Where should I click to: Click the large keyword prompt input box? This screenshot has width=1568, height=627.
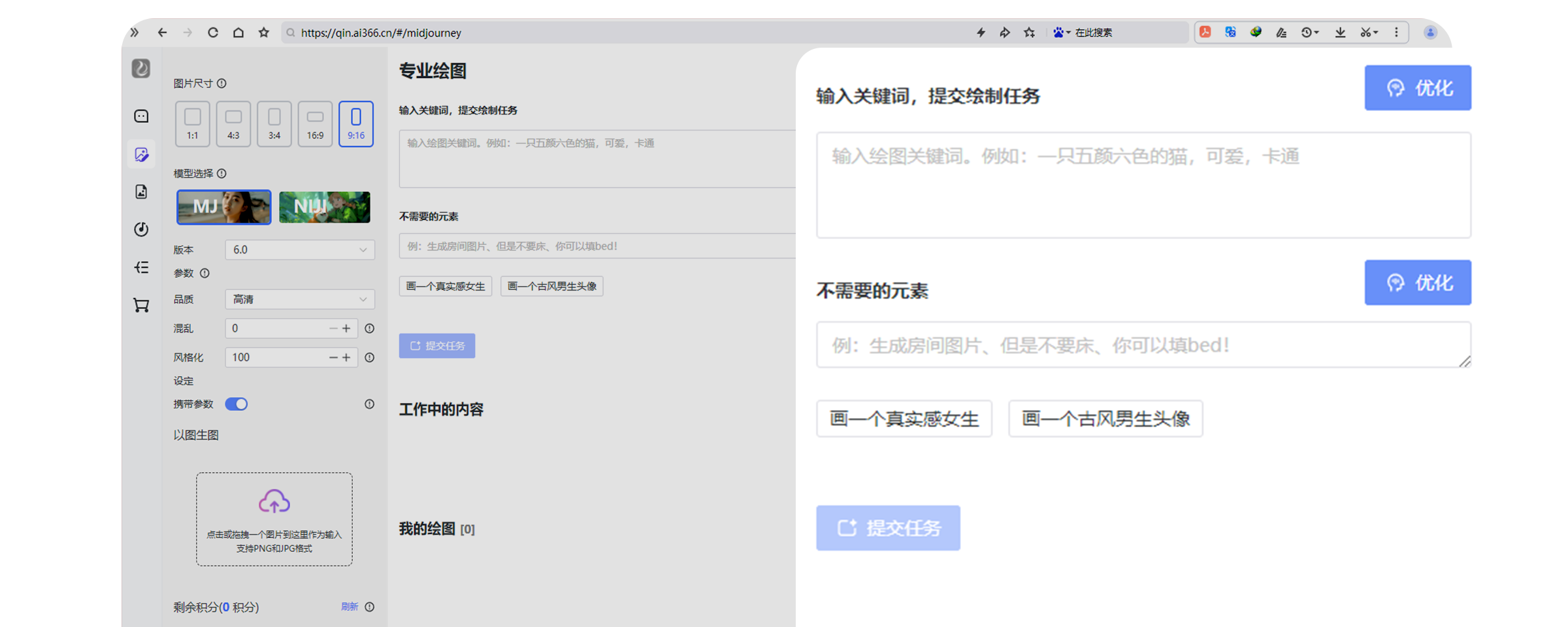point(1143,185)
